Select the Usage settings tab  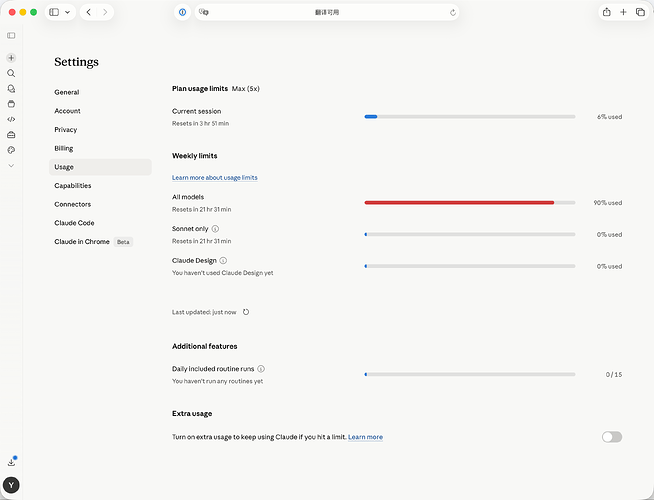(101, 167)
